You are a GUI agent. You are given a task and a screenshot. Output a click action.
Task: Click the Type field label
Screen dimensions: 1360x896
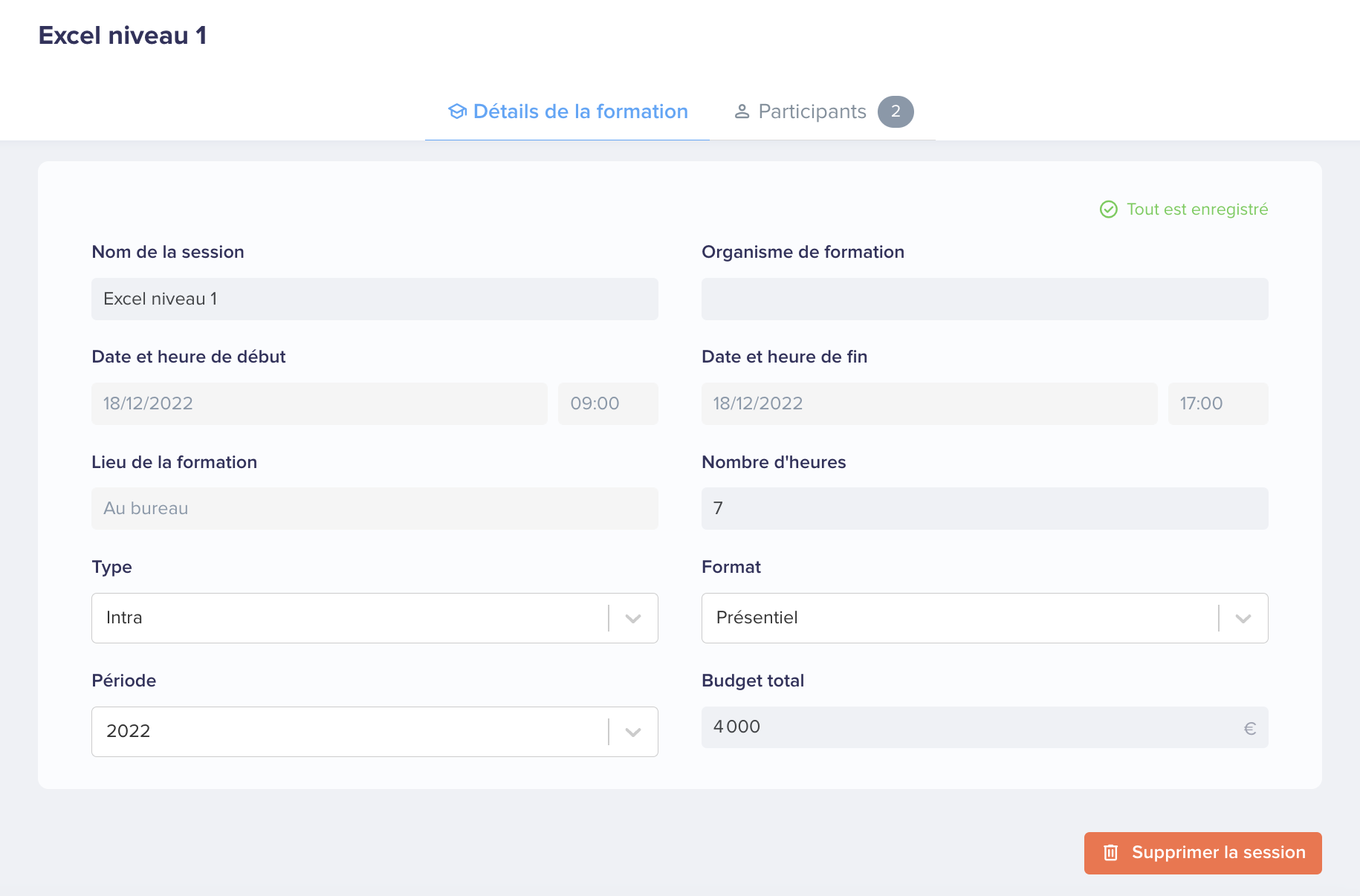tap(111, 567)
